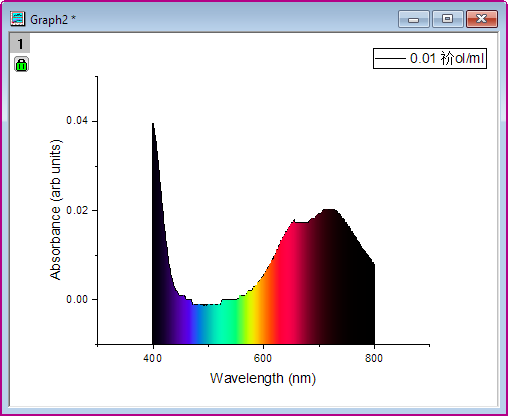Viewport: 508px width, 416px height.
Task: Select layer 1 icon in graph corner
Action: point(20,43)
